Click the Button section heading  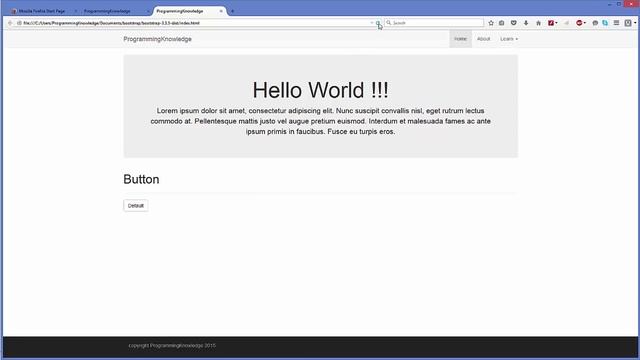coord(141,179)
